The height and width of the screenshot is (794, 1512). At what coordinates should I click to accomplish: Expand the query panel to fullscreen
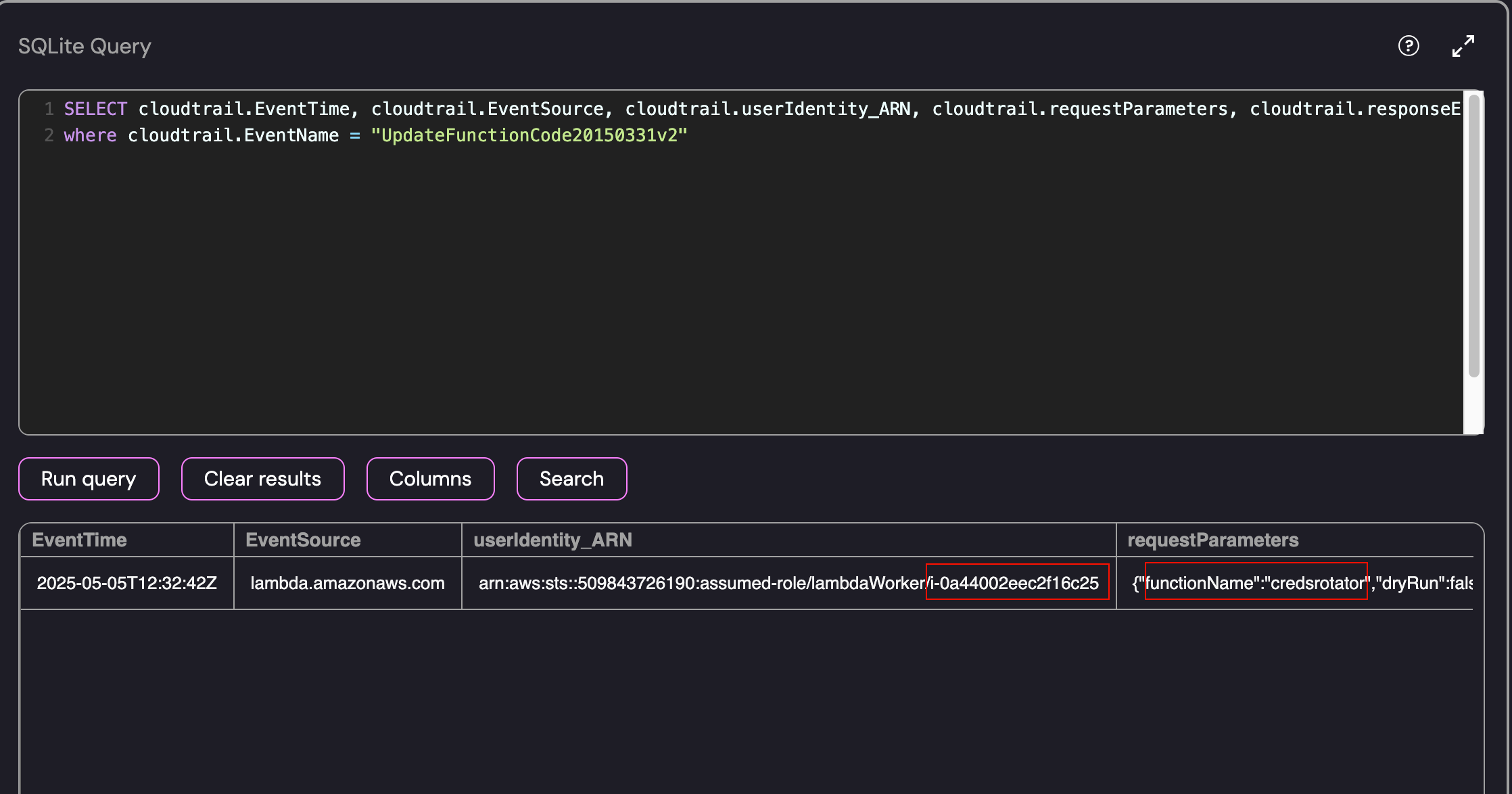[1463, 46]
